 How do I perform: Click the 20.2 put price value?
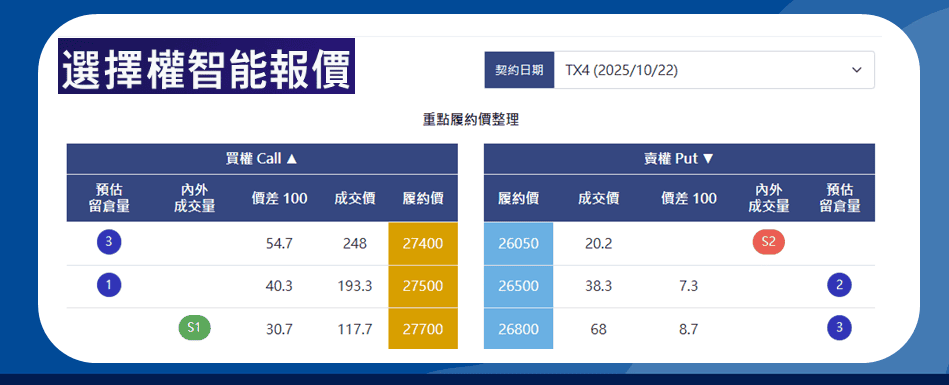[599, 243]
